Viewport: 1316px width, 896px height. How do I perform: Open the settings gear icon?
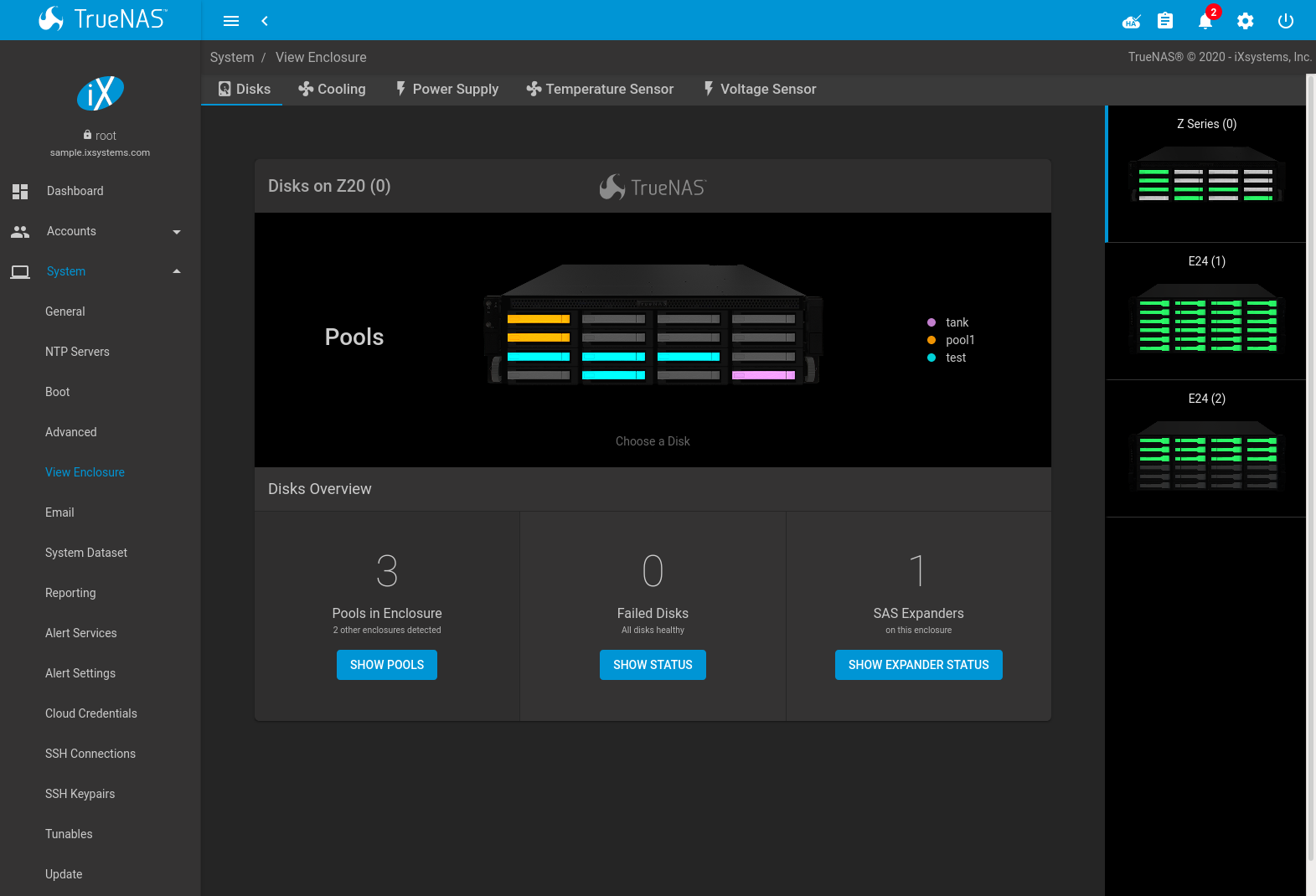pos(1246,21)
